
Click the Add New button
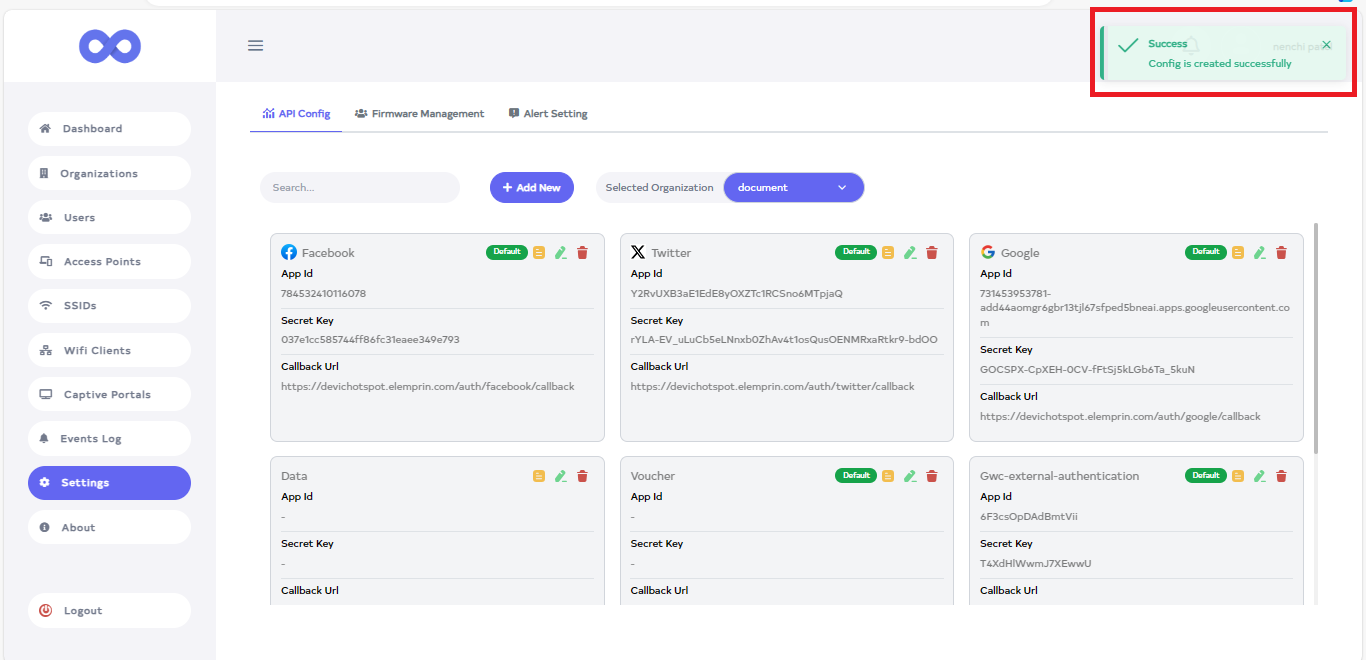(x=531, y=188)
